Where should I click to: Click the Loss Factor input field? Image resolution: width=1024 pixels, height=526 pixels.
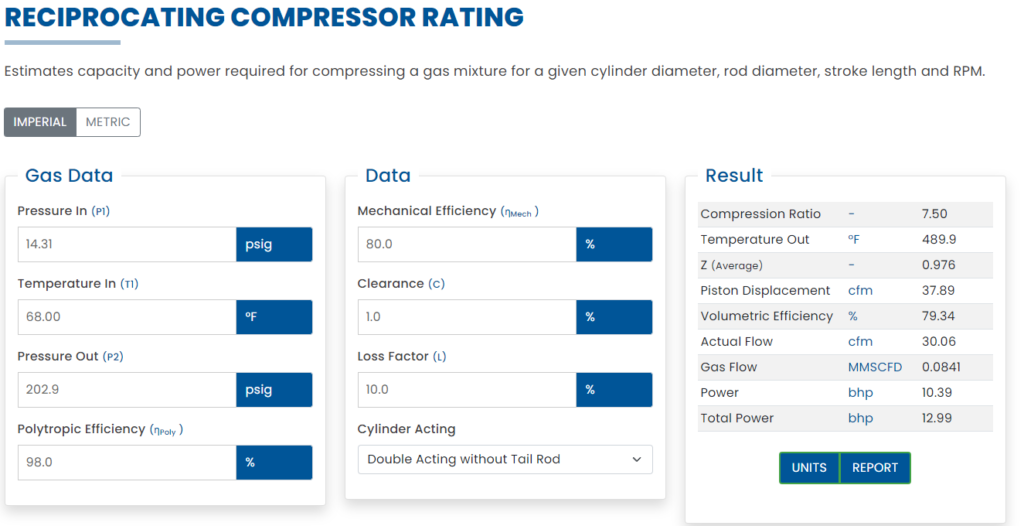pos(467,390)
